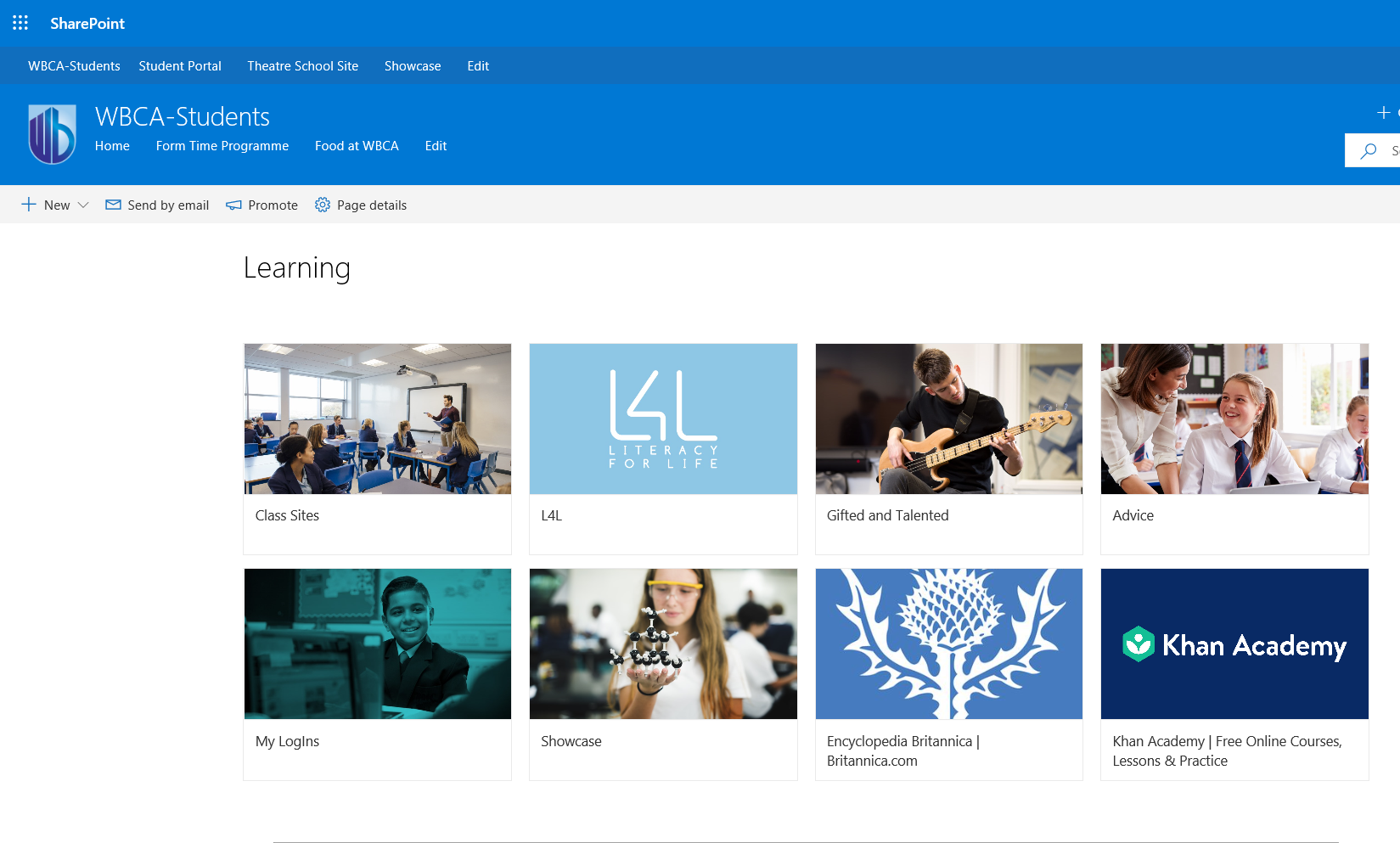Open the Student Portal nav item
The width and height of the screenshot is (1400, 843).
[x=180, y=66]
